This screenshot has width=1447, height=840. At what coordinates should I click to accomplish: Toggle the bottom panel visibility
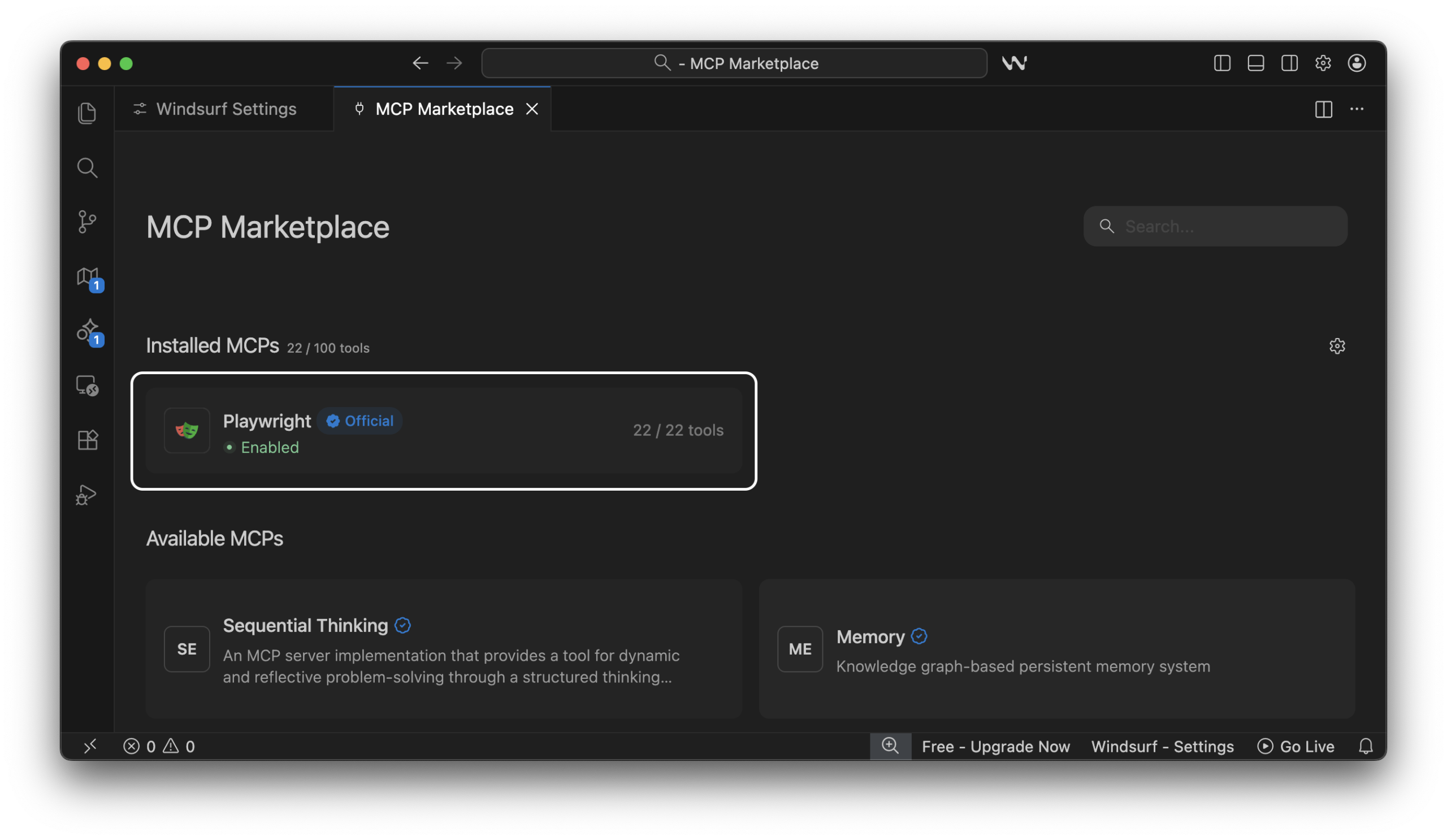(x=1256, y=63)
